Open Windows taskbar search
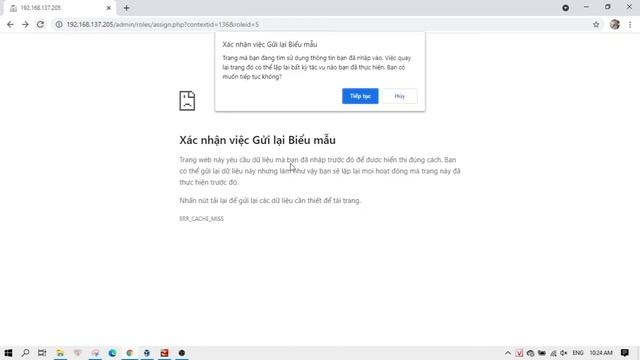Viewport: 640px width, 360px height. coord(25,353)
